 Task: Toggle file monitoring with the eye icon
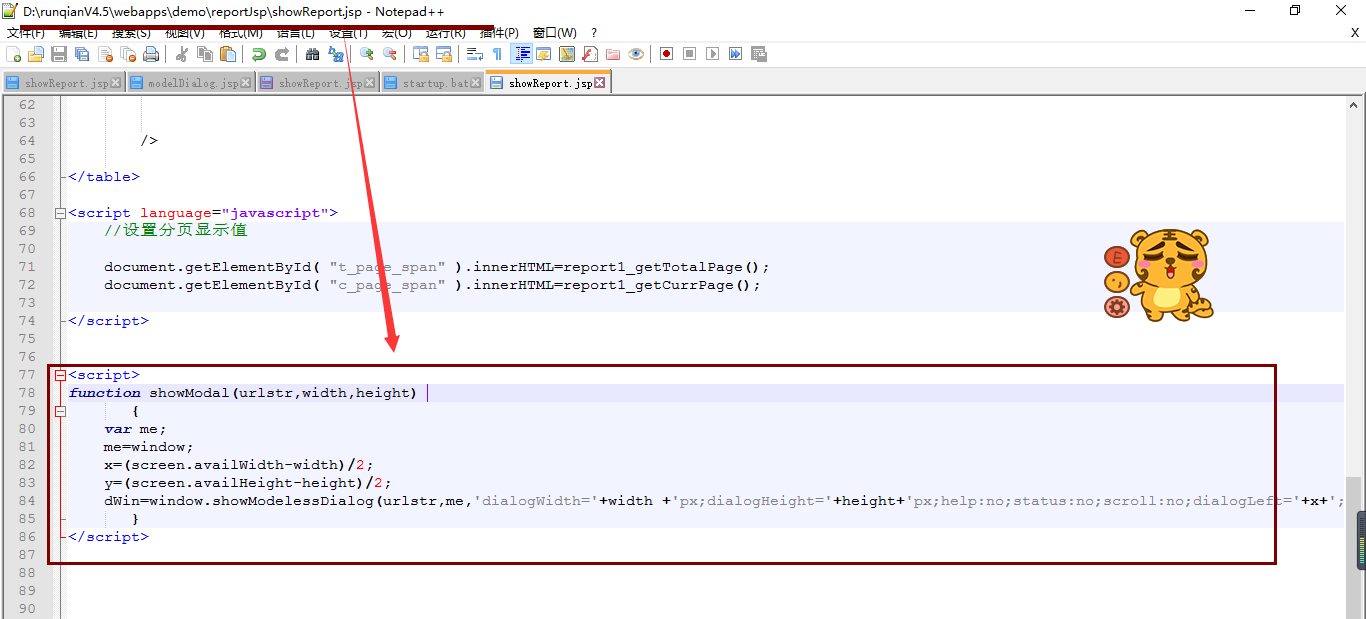(x=636, y=54)
